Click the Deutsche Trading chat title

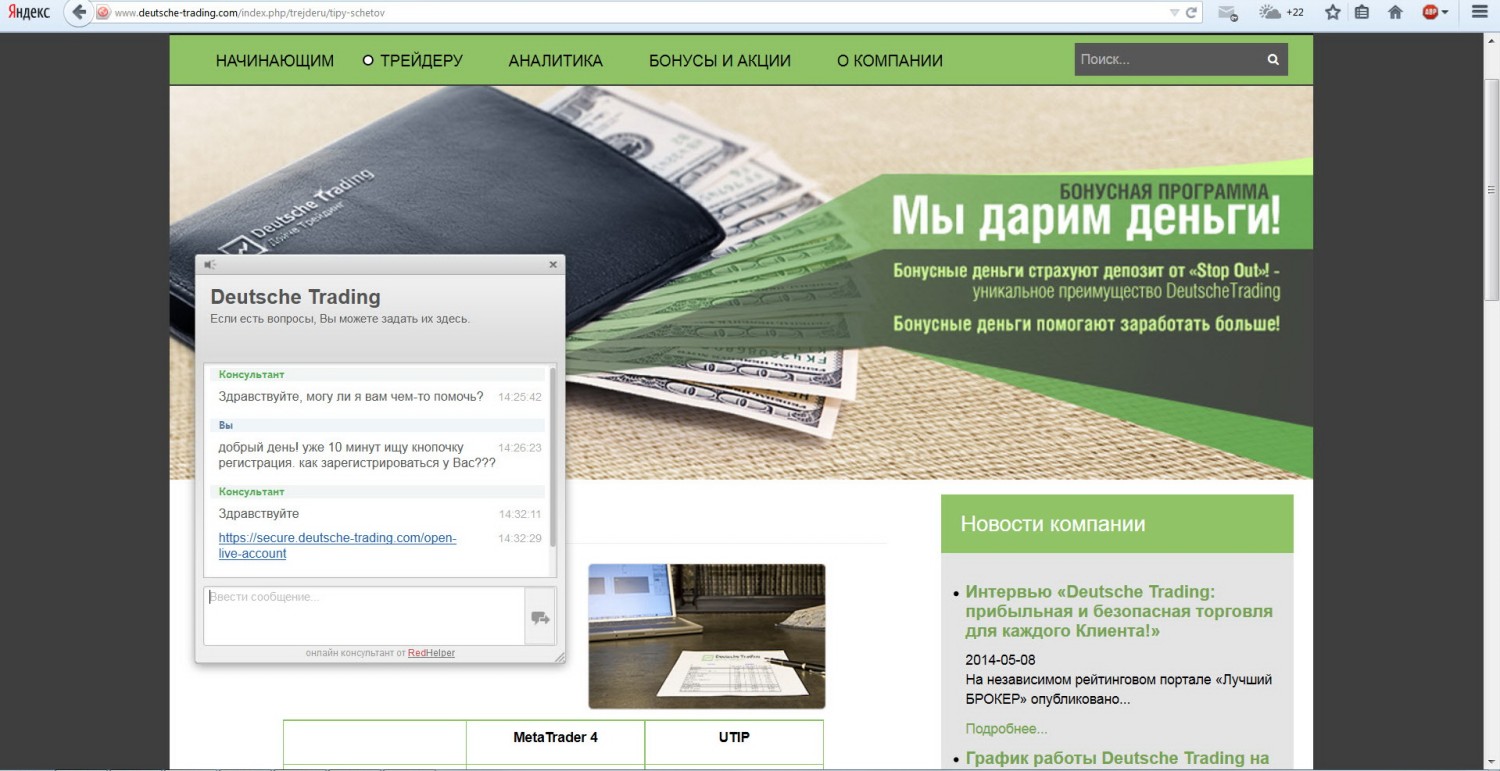coord(295,297)
